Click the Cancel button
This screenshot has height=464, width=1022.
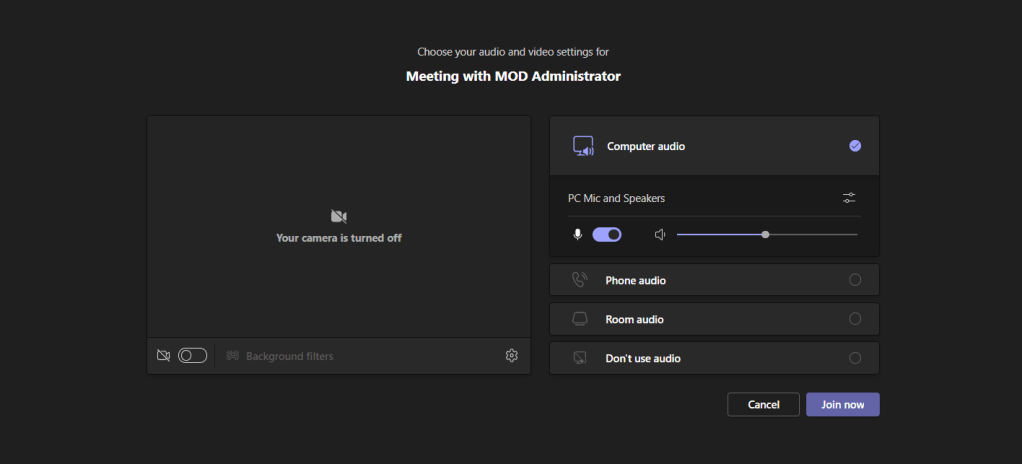coord(763,404)
